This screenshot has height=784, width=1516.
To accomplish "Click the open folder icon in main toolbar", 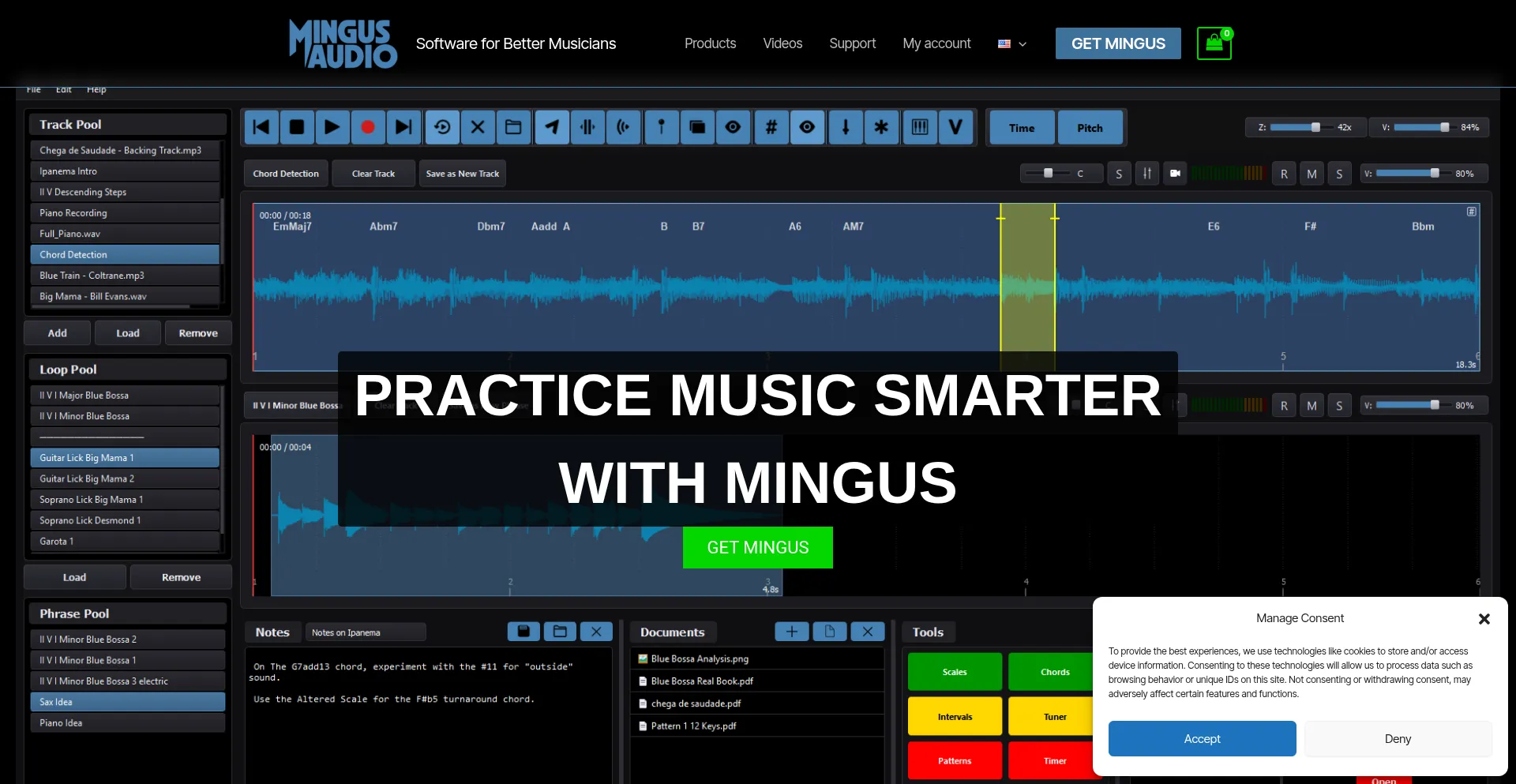I will tap(513, 127).
